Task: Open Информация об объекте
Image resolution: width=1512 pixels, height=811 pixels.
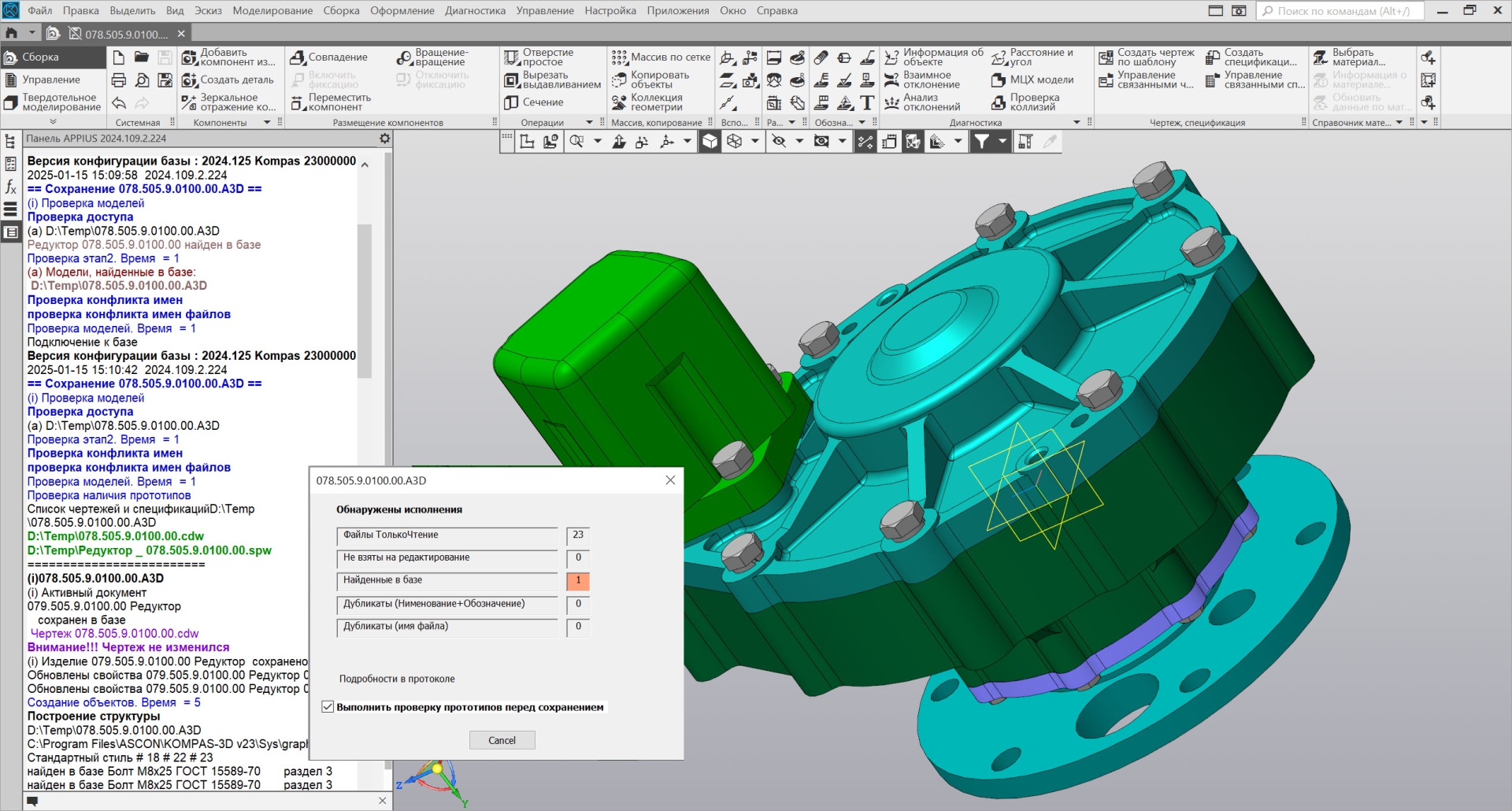Action: coord(934,57)
